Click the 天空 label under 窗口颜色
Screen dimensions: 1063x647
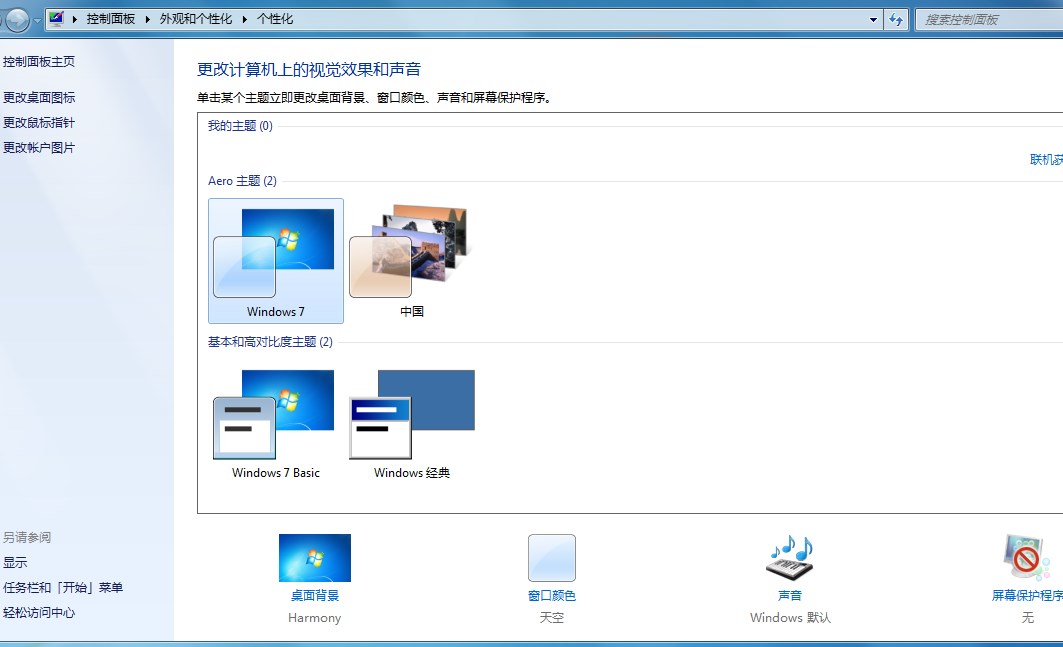coord(552,618)
